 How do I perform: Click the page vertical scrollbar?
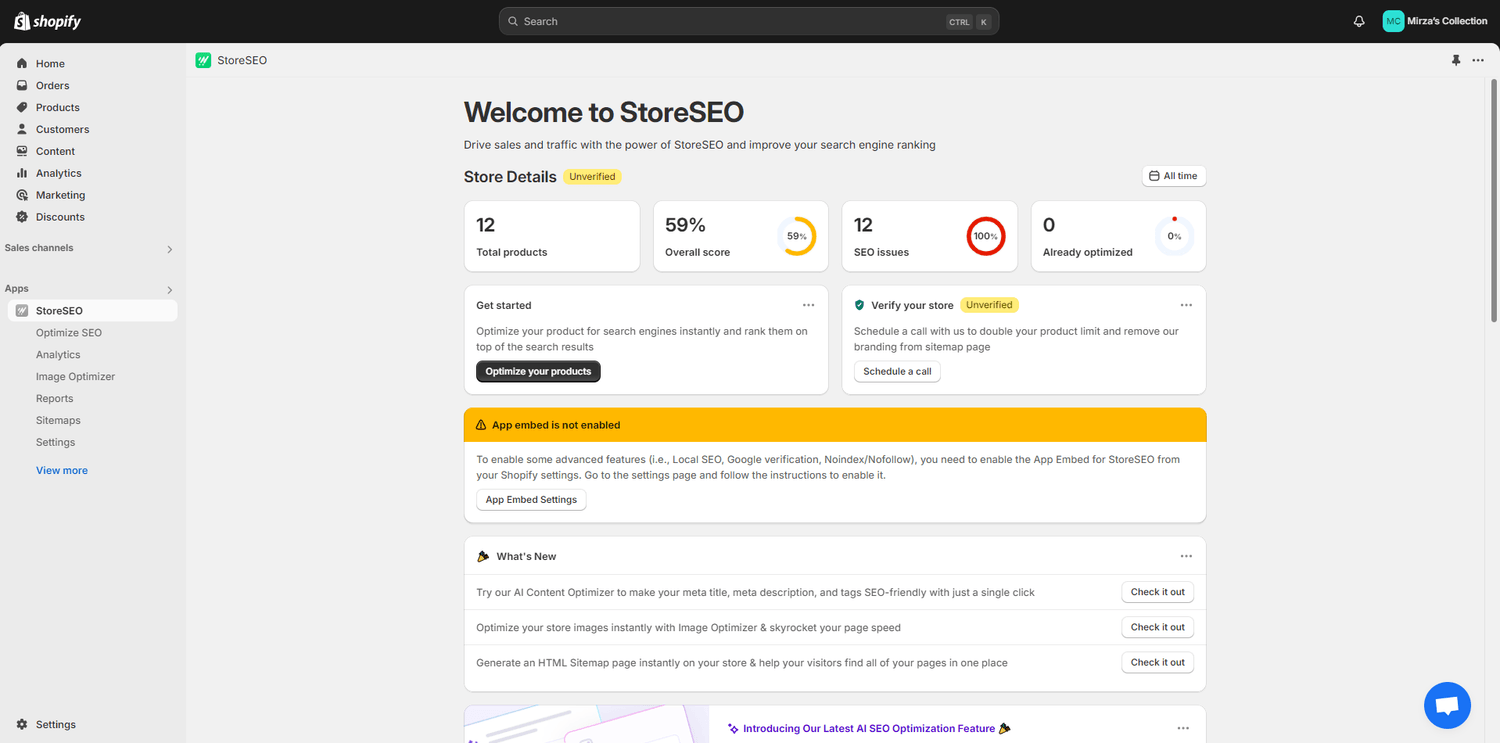point(1495,200)
